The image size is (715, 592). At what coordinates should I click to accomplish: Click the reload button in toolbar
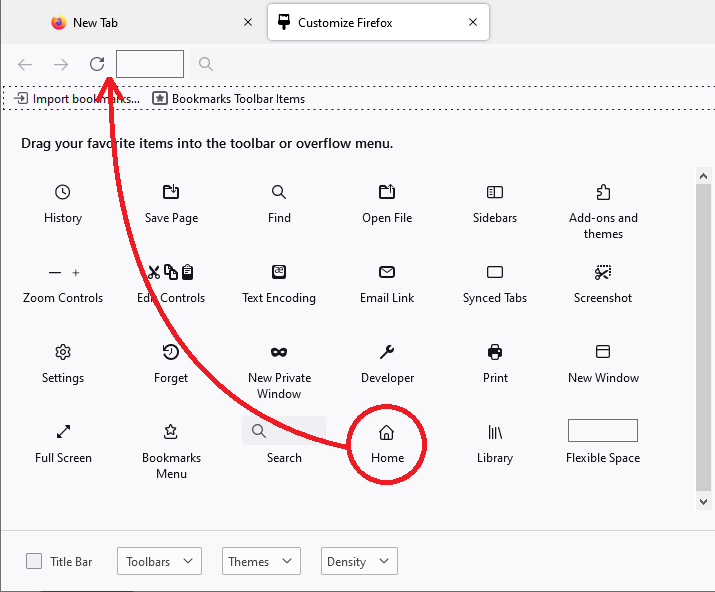point(97,64)
